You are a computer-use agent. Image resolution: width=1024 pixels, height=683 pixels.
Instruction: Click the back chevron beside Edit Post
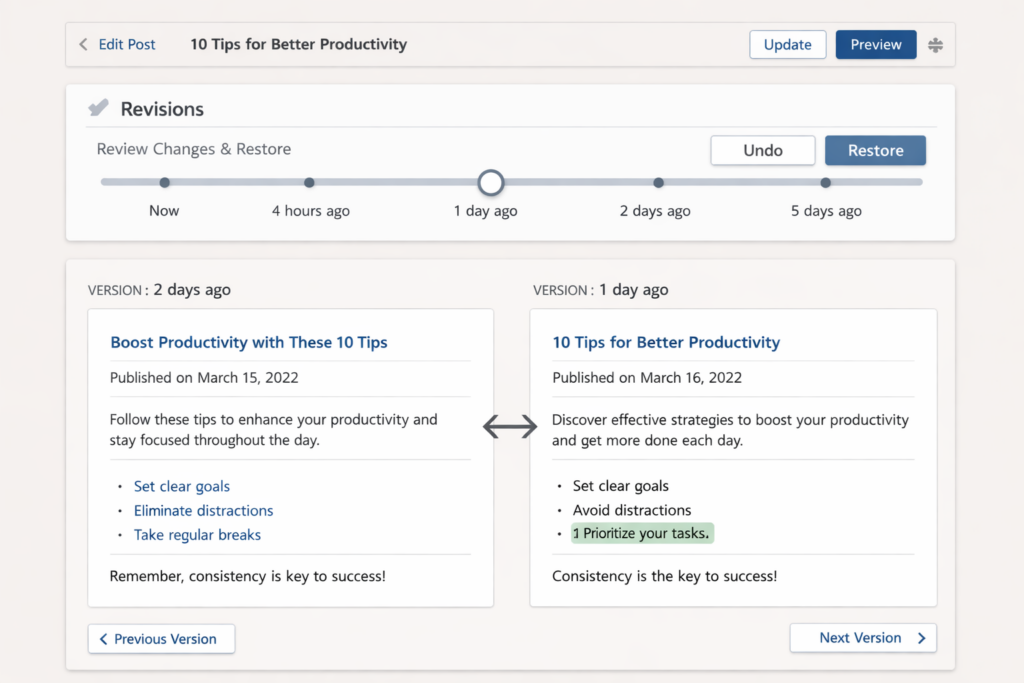(83, 44)
